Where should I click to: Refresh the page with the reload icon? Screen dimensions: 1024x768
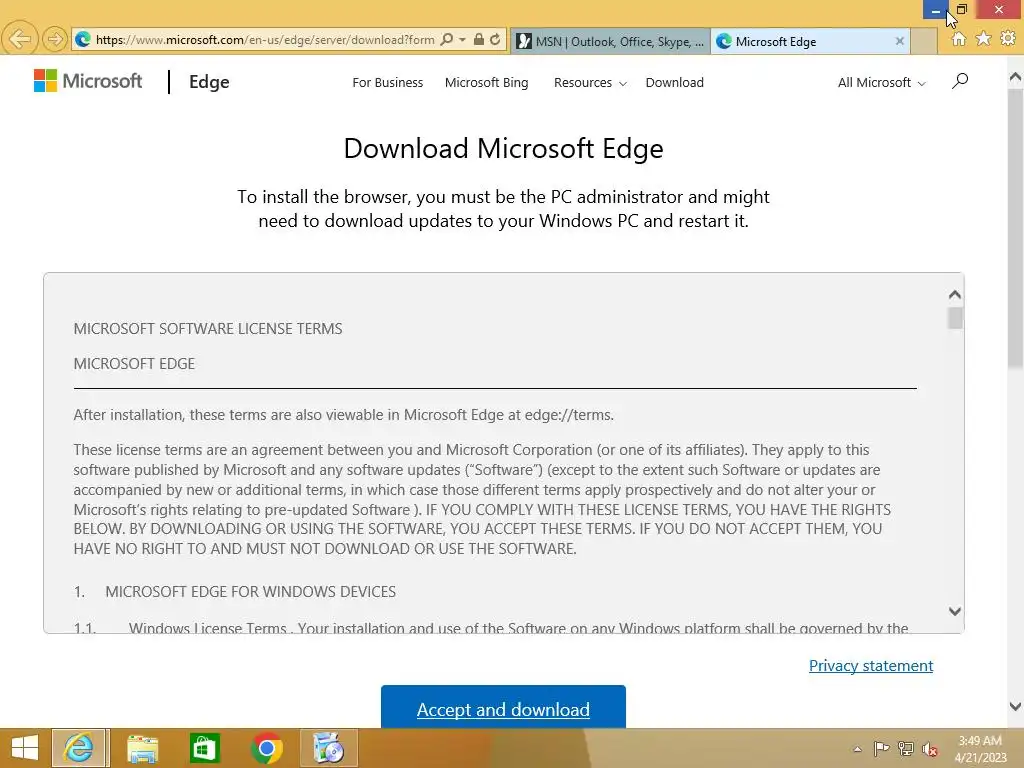tap(496, 39)
